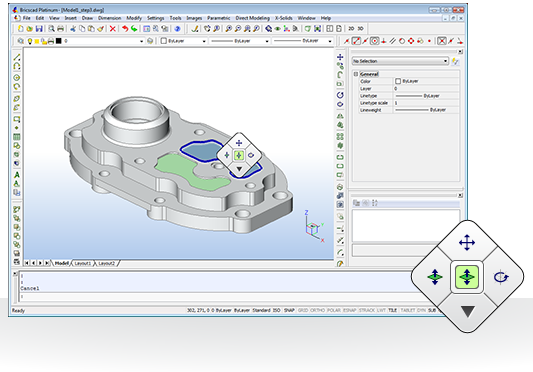533x372 pixels.
Task: Toggle ESNAP in the status bar
Action: (x=350, y=310)
